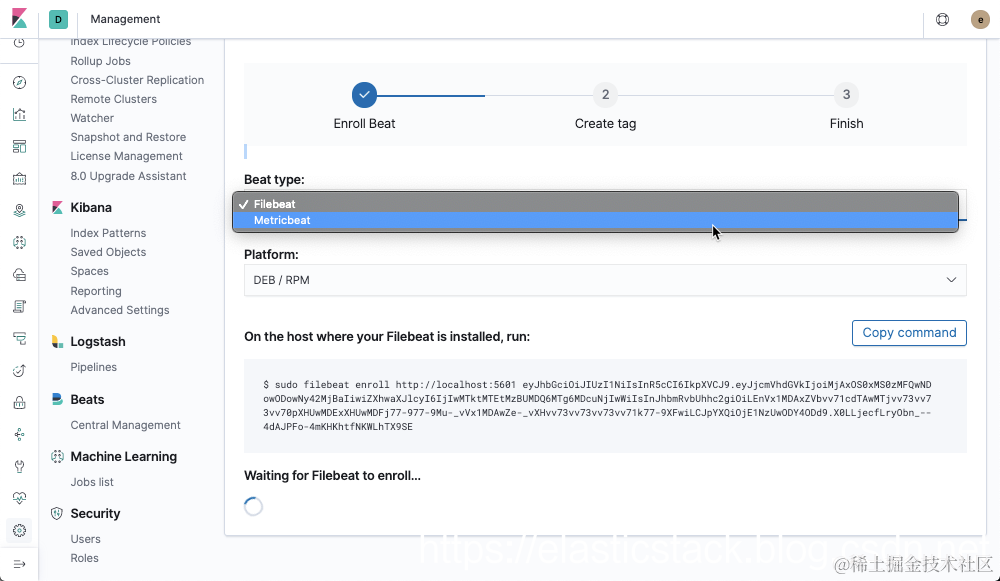
Task: Click the Logstash section heading
Action: tap(98, 342)
